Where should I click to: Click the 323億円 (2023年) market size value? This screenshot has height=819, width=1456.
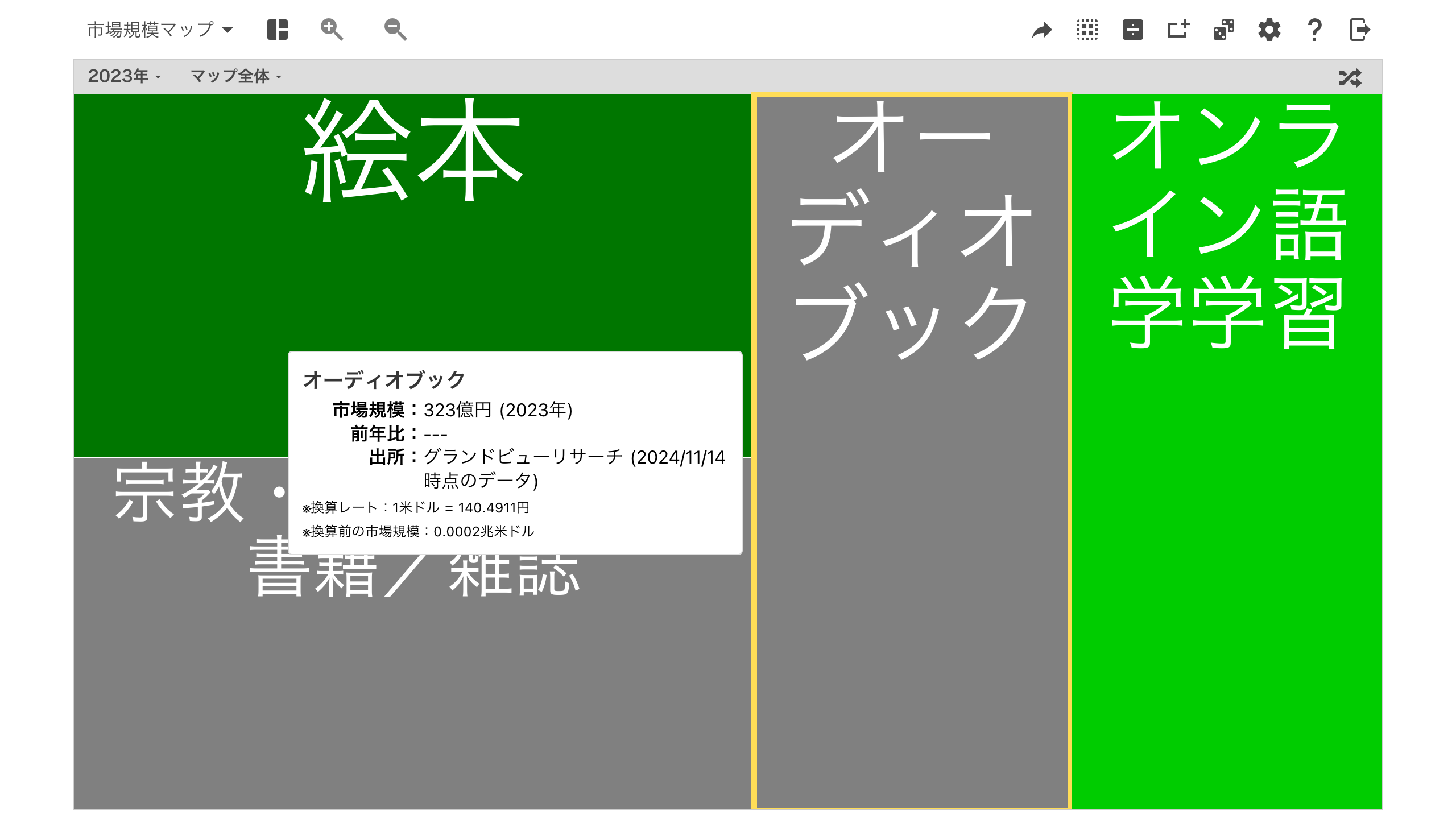point(498,409)
